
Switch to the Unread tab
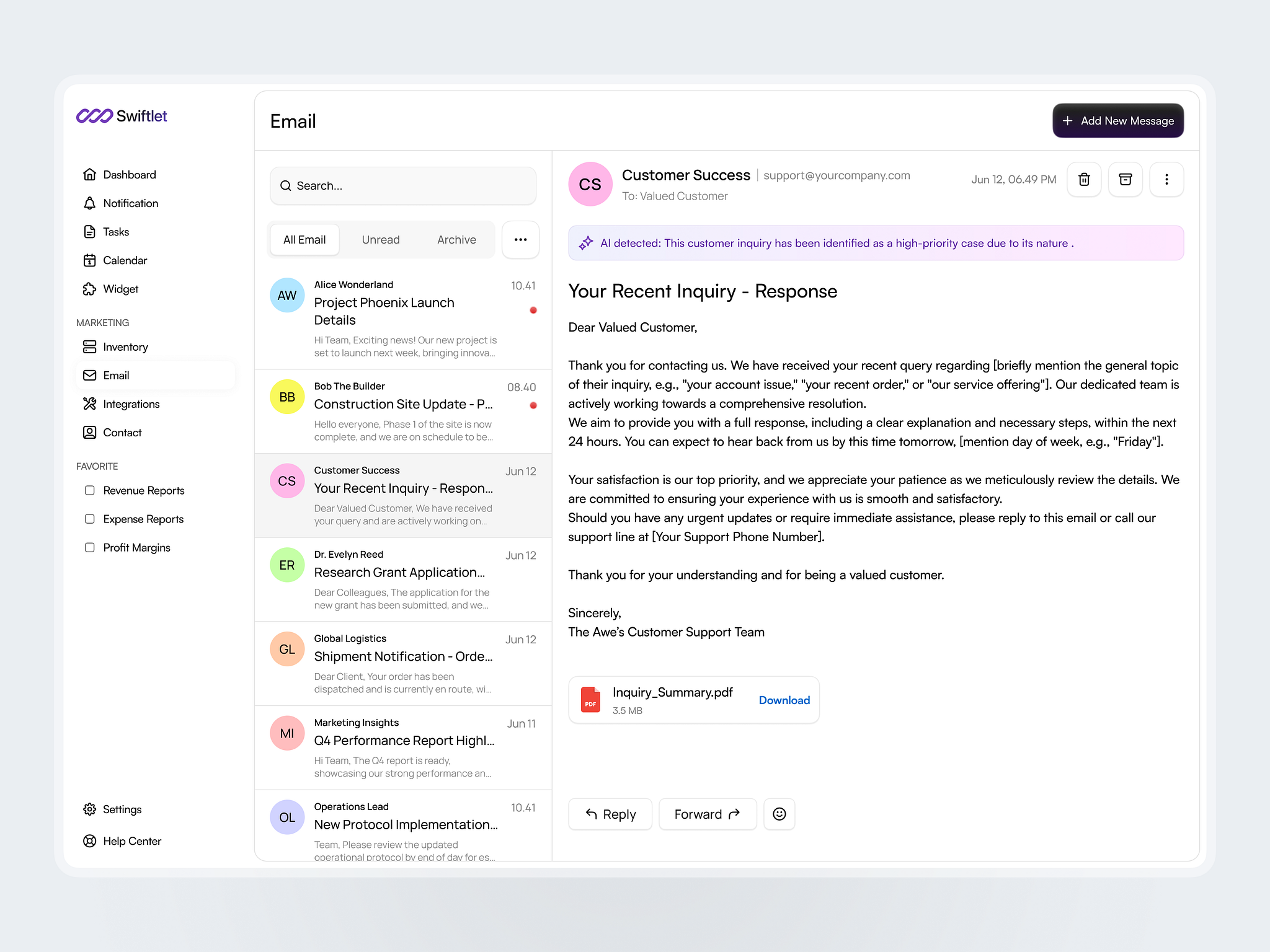[x=380, y=240]
